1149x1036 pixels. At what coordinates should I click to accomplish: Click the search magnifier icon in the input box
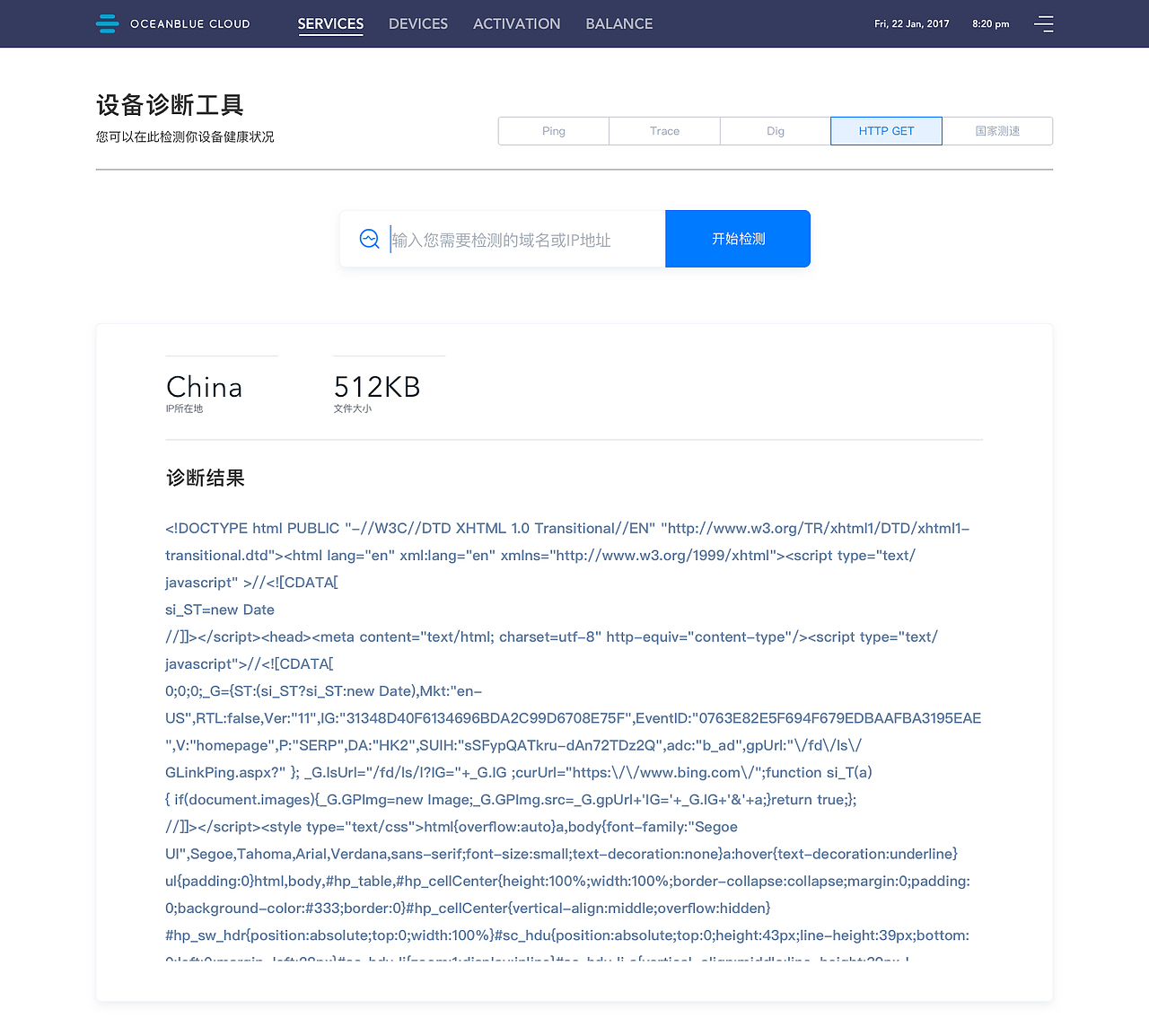(369, 239)
